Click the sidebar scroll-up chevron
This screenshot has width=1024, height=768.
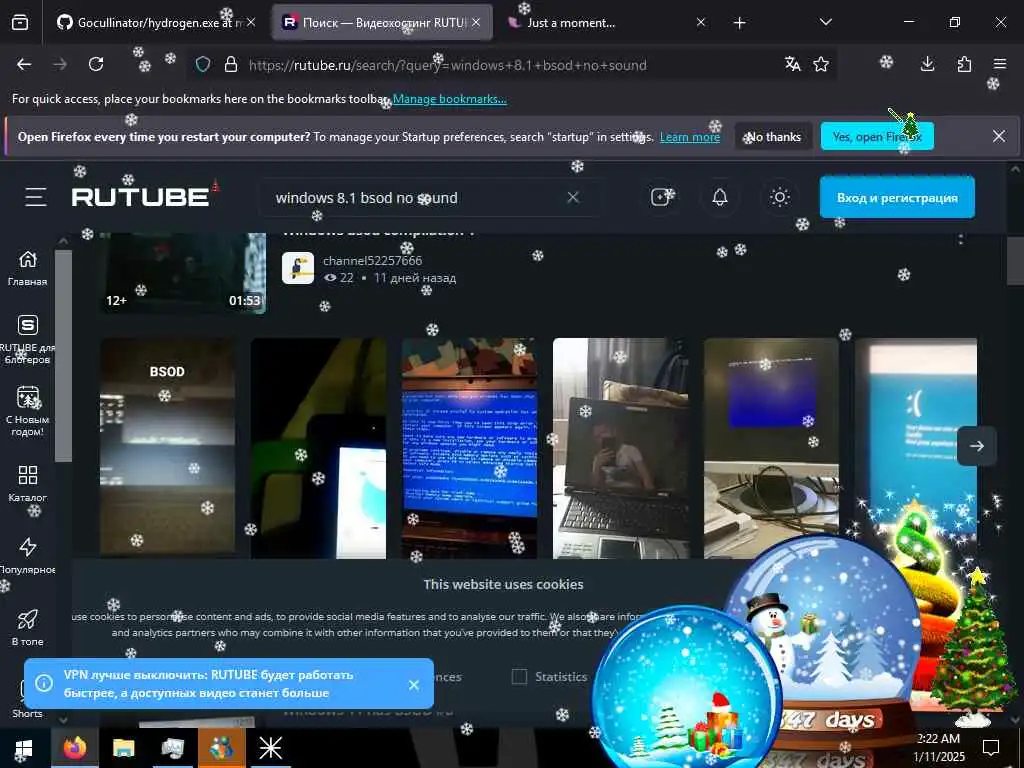tap(63, 241)
